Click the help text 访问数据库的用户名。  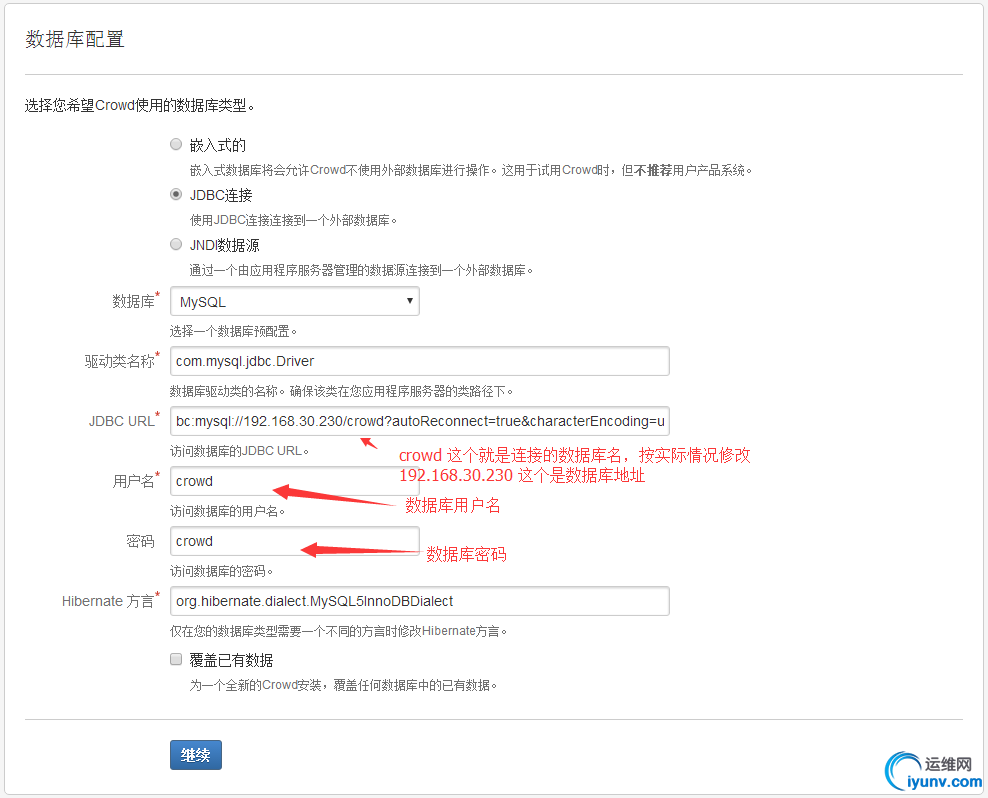pyautogui.click(x=227, y=511)
